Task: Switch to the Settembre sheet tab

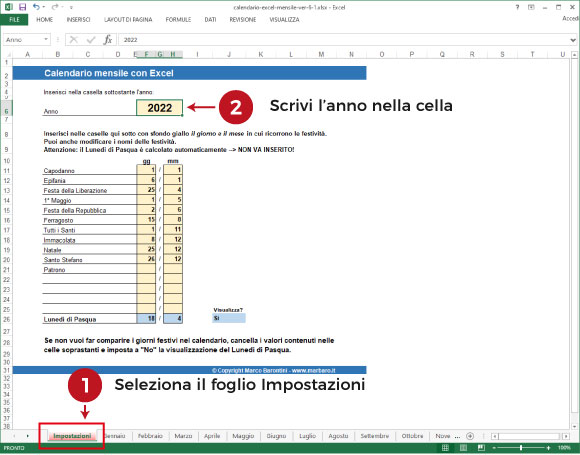Action: click(375, 436)
